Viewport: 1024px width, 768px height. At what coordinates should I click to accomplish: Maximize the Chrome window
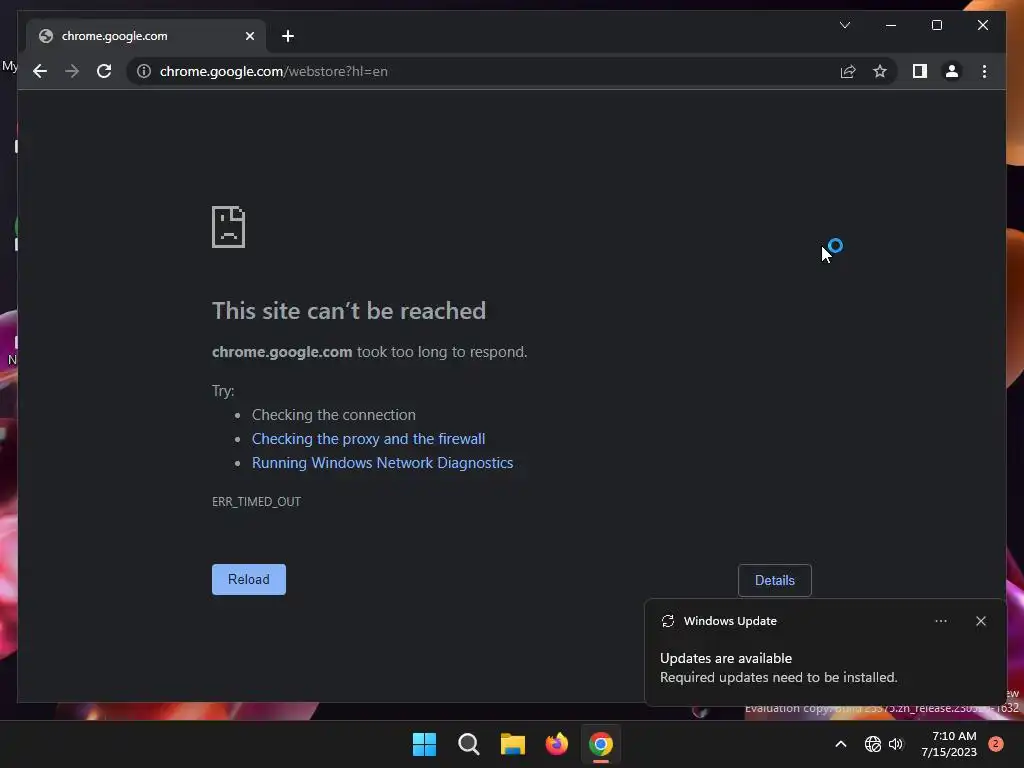936,25
